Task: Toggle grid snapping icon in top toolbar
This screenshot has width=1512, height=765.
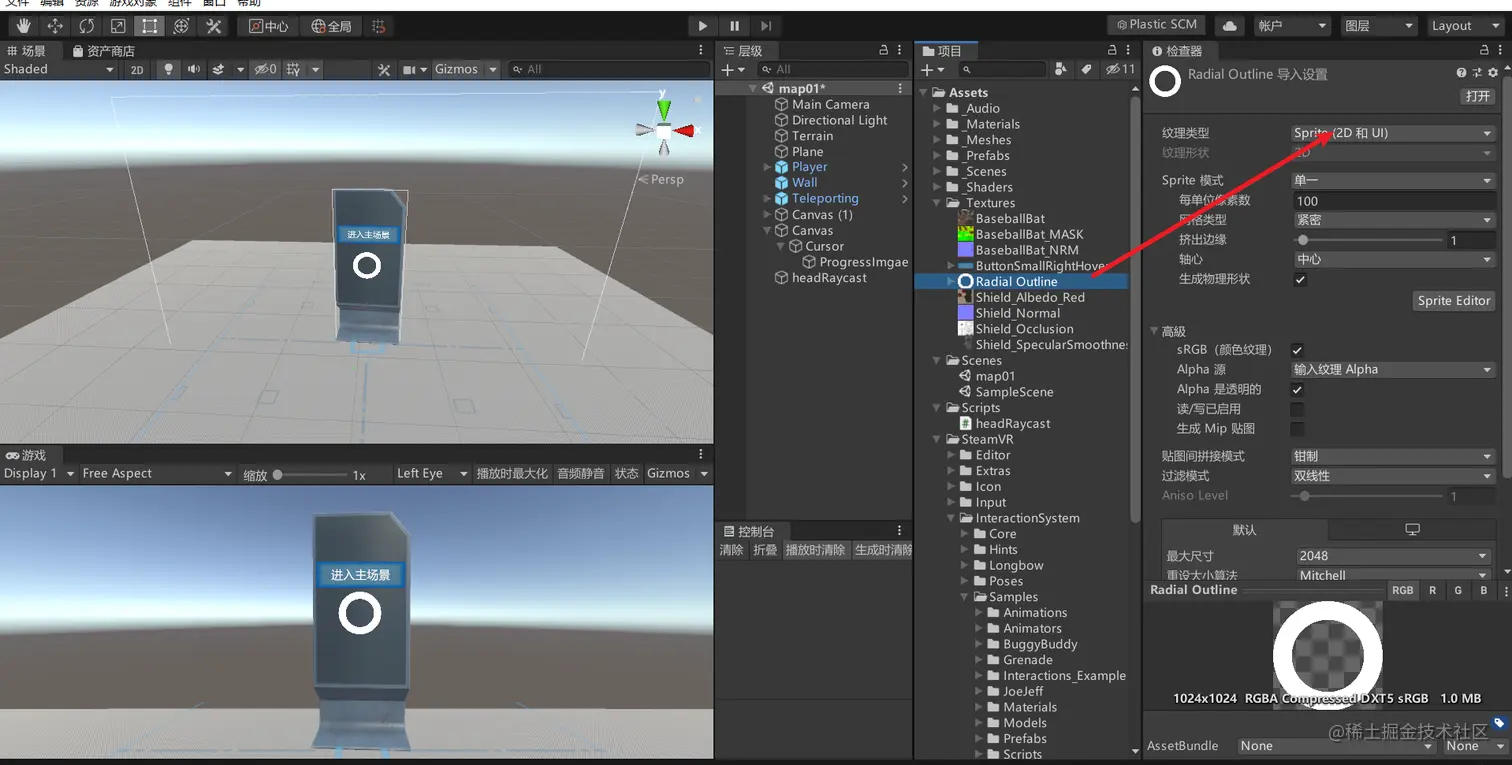Action: point(378,26)
